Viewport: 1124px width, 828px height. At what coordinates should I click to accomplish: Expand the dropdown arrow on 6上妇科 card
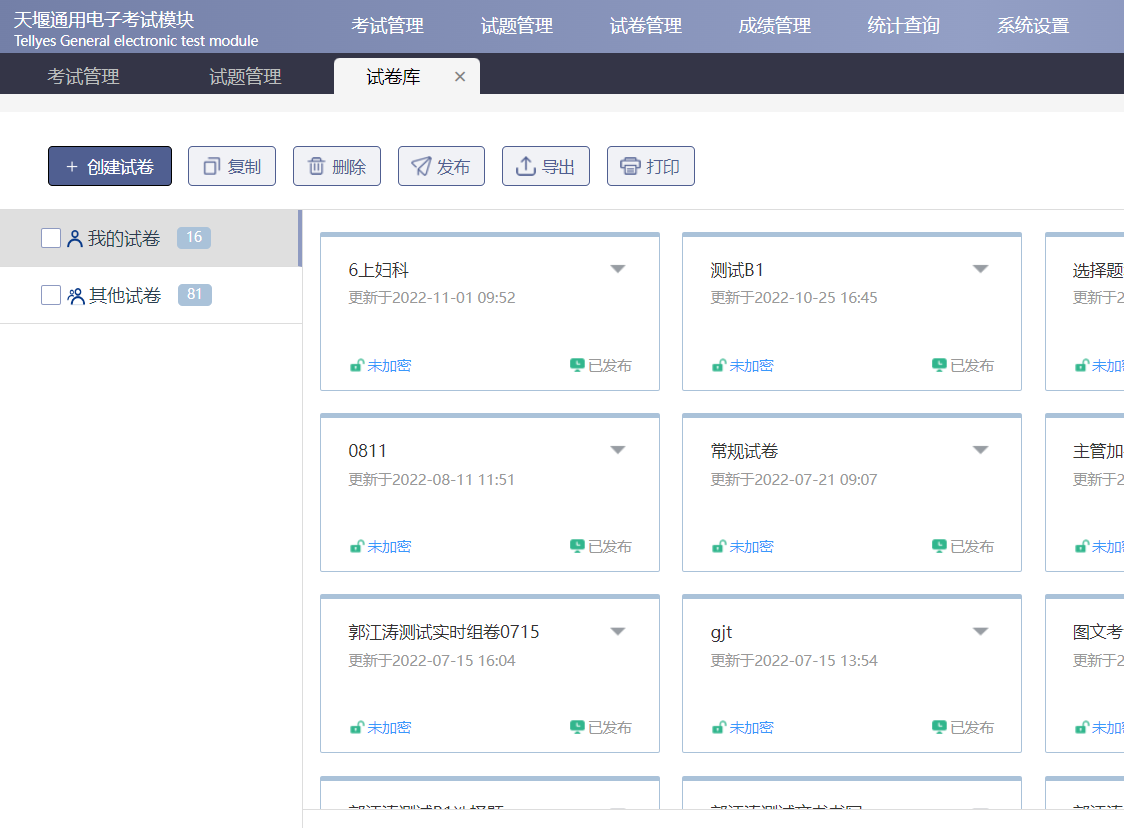pos(618,269)
